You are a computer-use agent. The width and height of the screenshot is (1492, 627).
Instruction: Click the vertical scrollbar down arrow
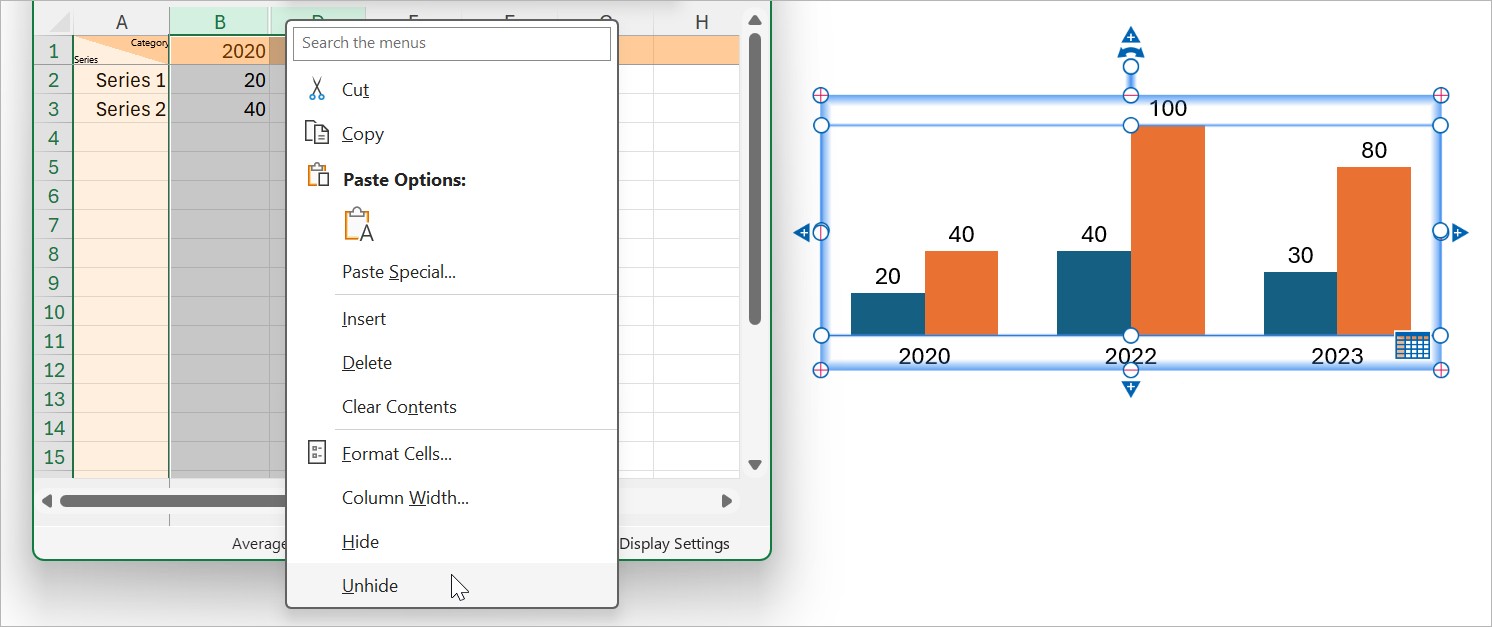[x=755, y=465]
